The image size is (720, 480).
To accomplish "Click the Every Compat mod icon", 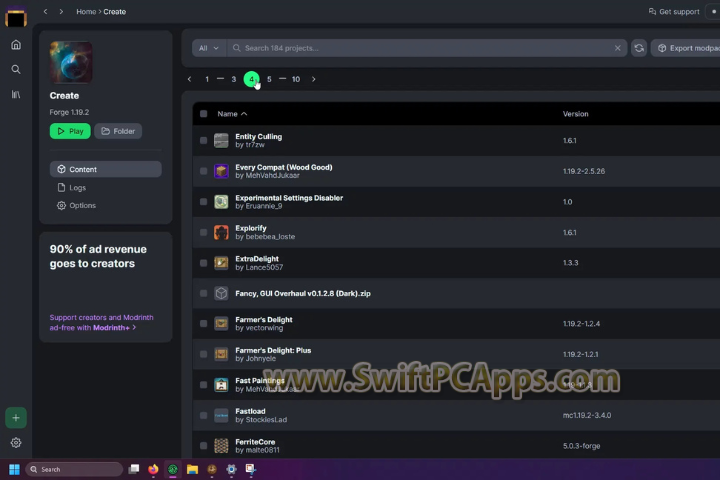I will pos(221,171).
